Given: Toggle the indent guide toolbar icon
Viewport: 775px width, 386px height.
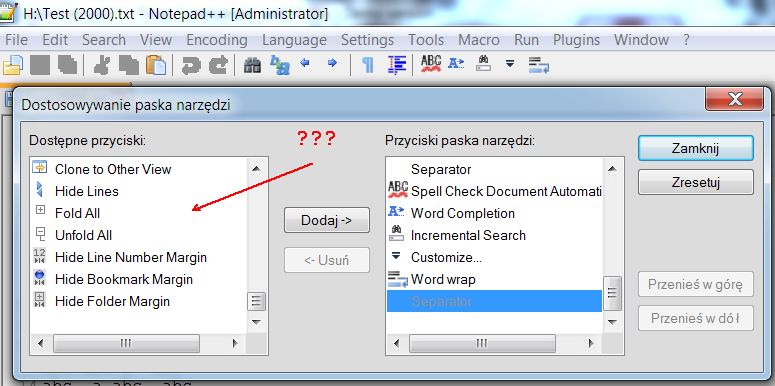Looking at the screenshot, I should pos(397,65).
